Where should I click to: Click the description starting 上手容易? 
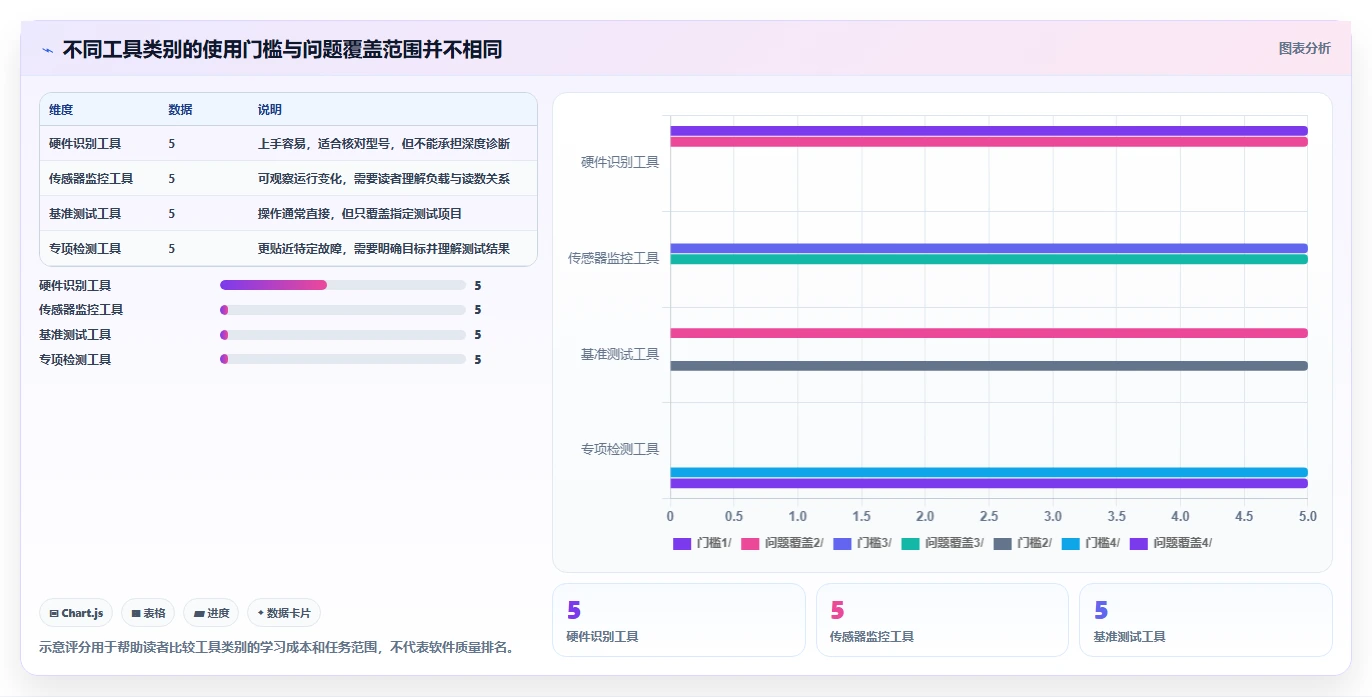click(384, 144)
